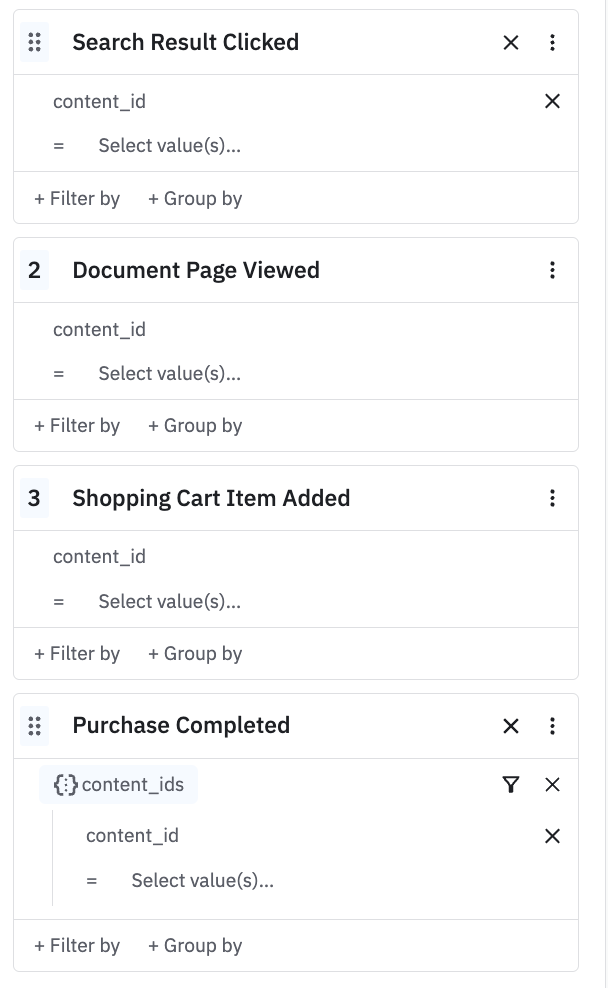
Task: Open more options for Search Result Clicked
Action: pos(552,42)
